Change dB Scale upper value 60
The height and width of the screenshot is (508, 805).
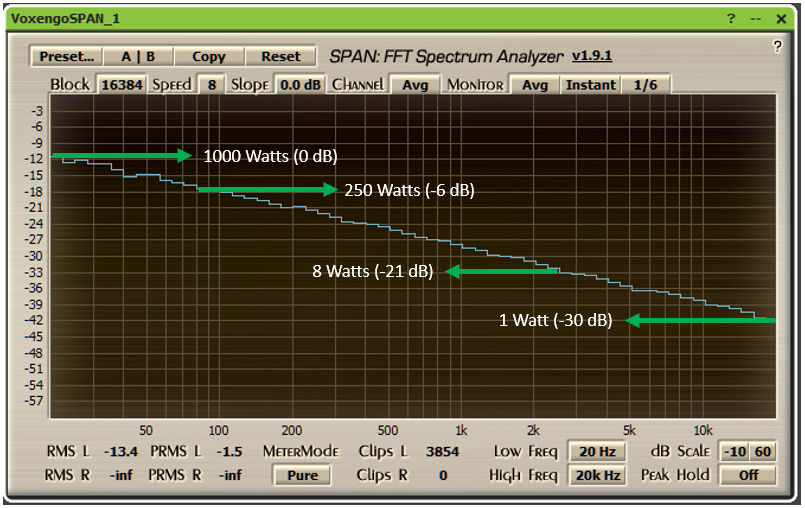(762, 451)
